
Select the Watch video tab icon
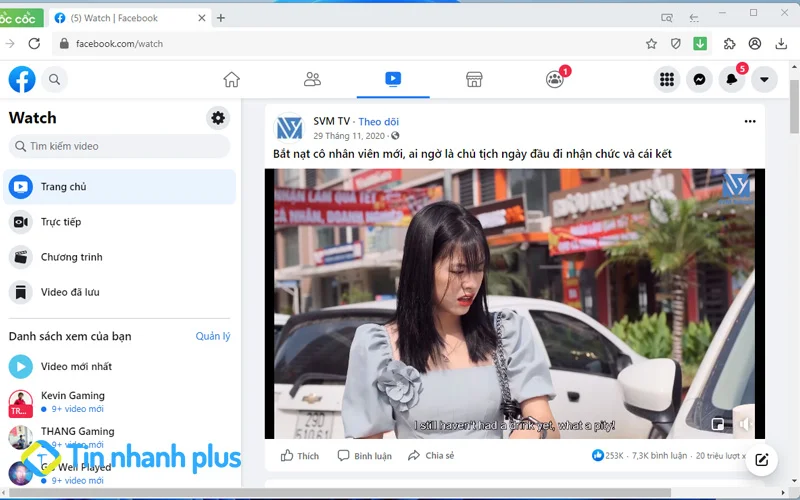393,79
